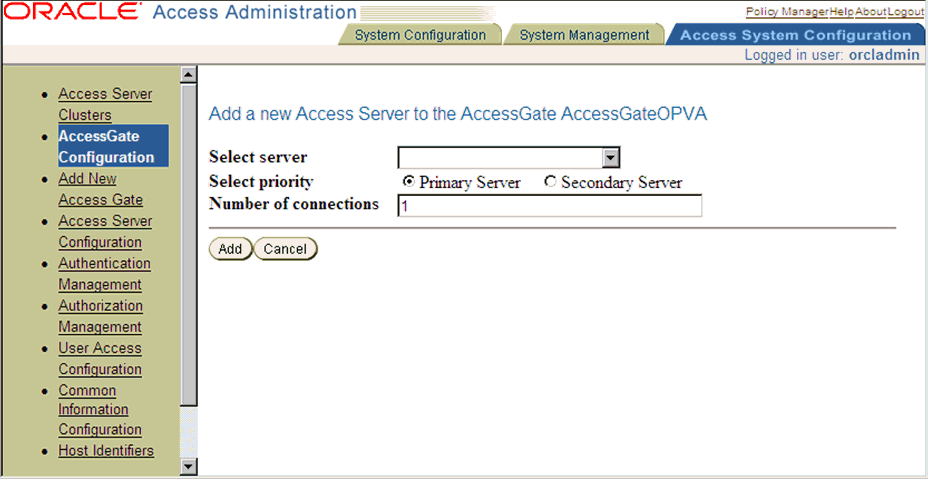This screenshot has height=479, width=928.
Task: Open the About link
Action: point(870,12)
